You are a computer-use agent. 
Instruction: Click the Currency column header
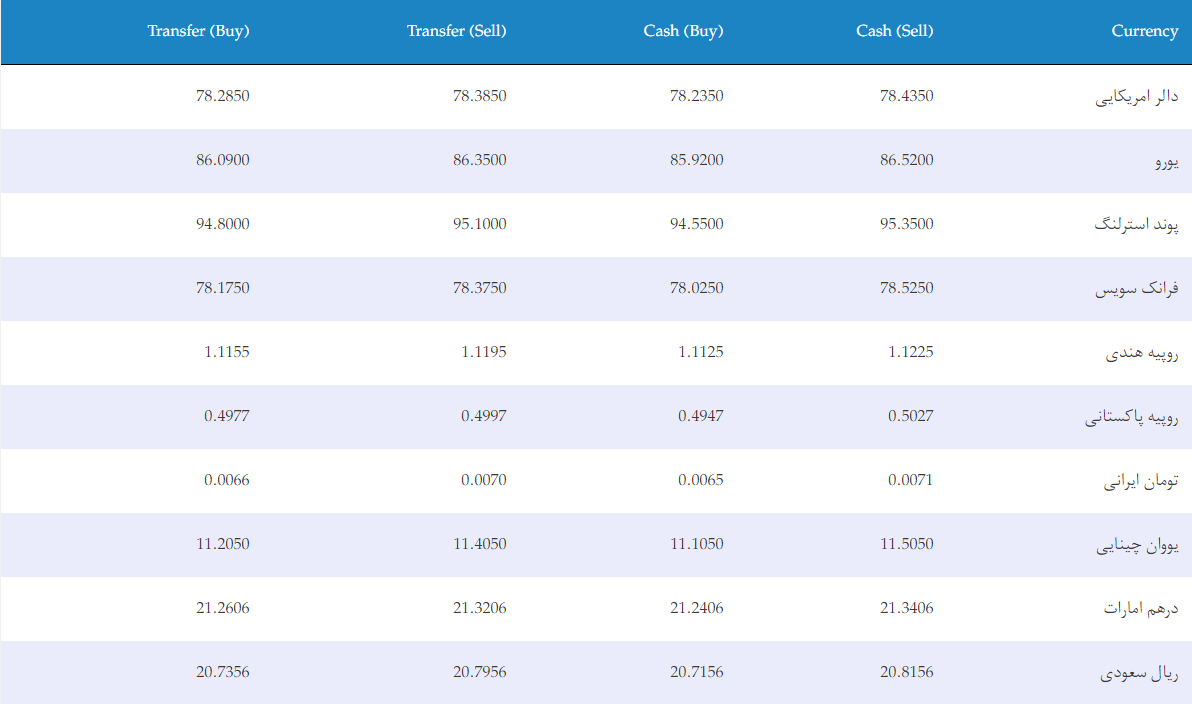click(1145, 31)
